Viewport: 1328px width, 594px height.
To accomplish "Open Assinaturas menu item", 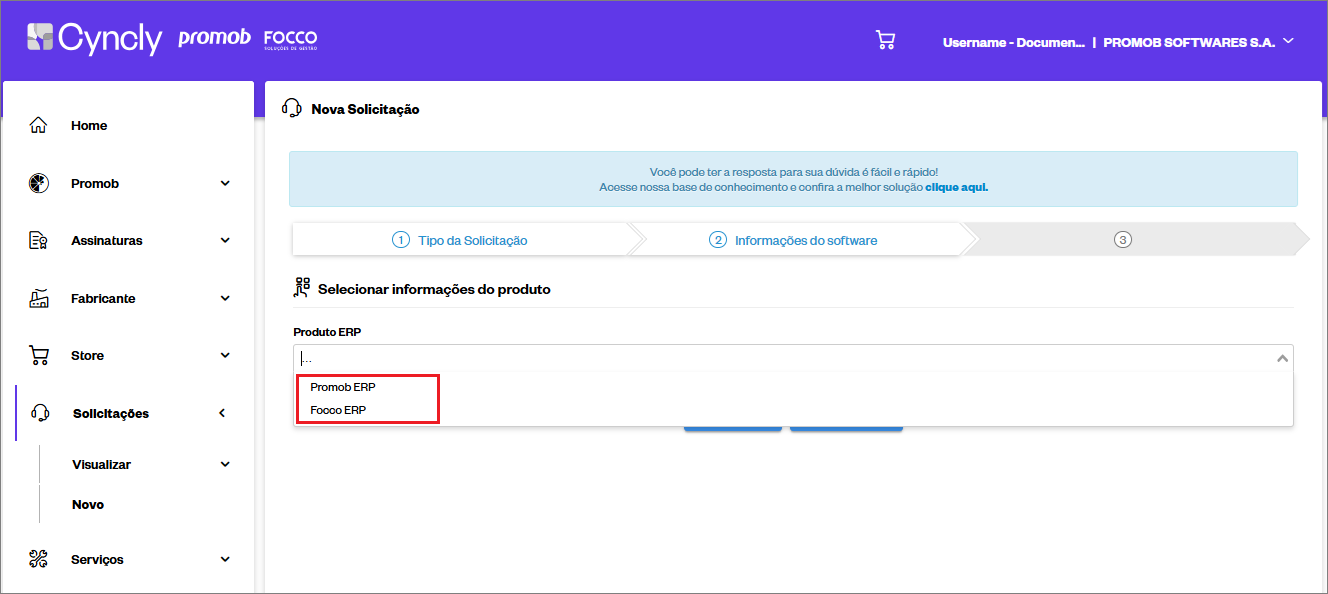I will click(107, 241).
